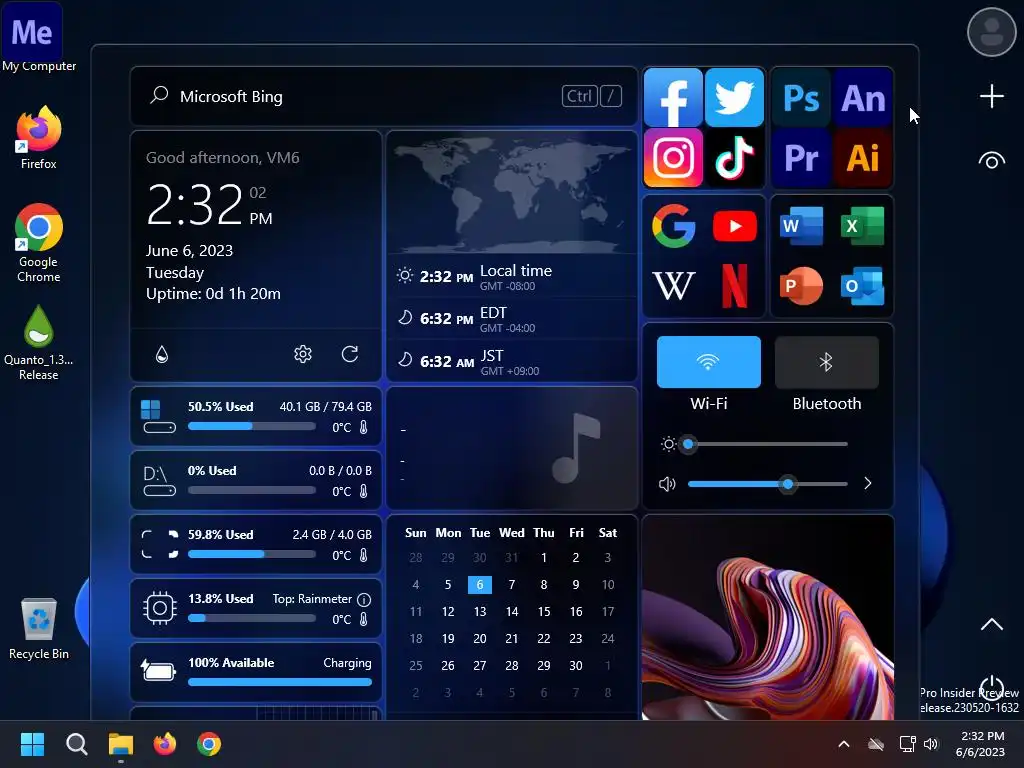Launch PowerPoint from the widget
Viewport: 1024px width, 768px height.
[x=801, y=286]
